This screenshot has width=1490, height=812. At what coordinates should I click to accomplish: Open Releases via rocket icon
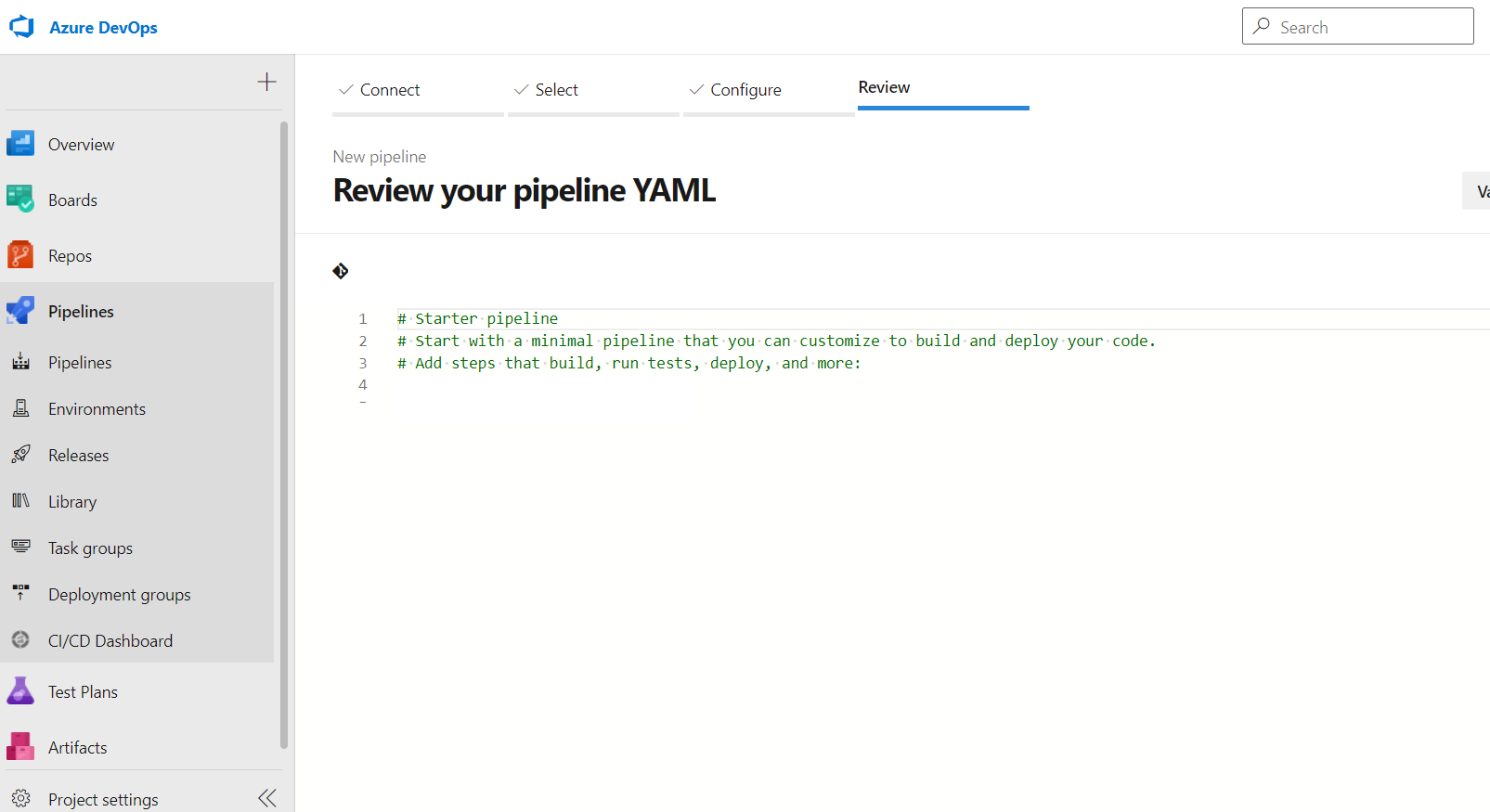tap(20, 455)
